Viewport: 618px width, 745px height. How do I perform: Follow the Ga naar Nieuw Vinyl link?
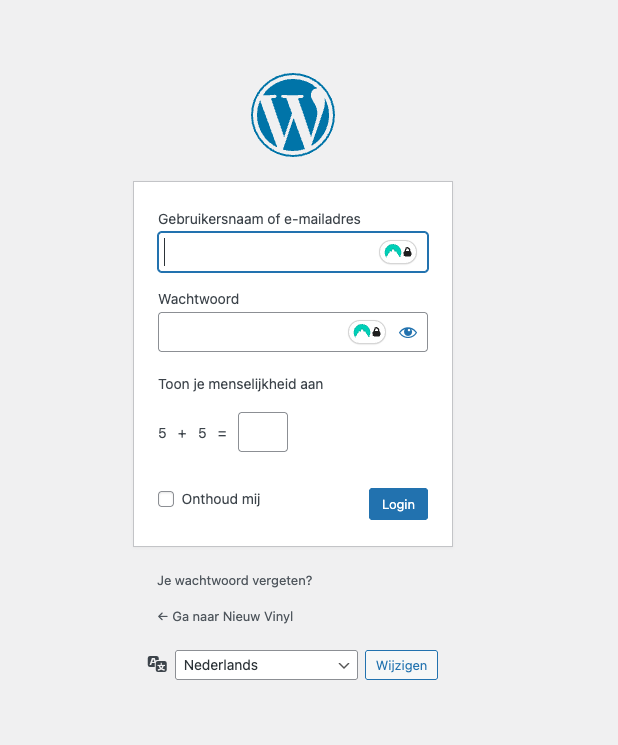tap(225, 616)
